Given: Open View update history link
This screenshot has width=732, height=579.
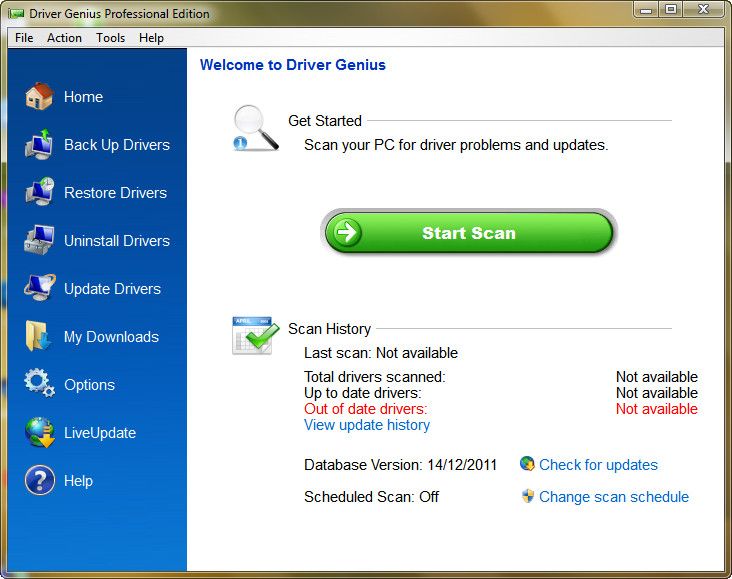Looking at the screenshot, I should [x=367, y=425].
